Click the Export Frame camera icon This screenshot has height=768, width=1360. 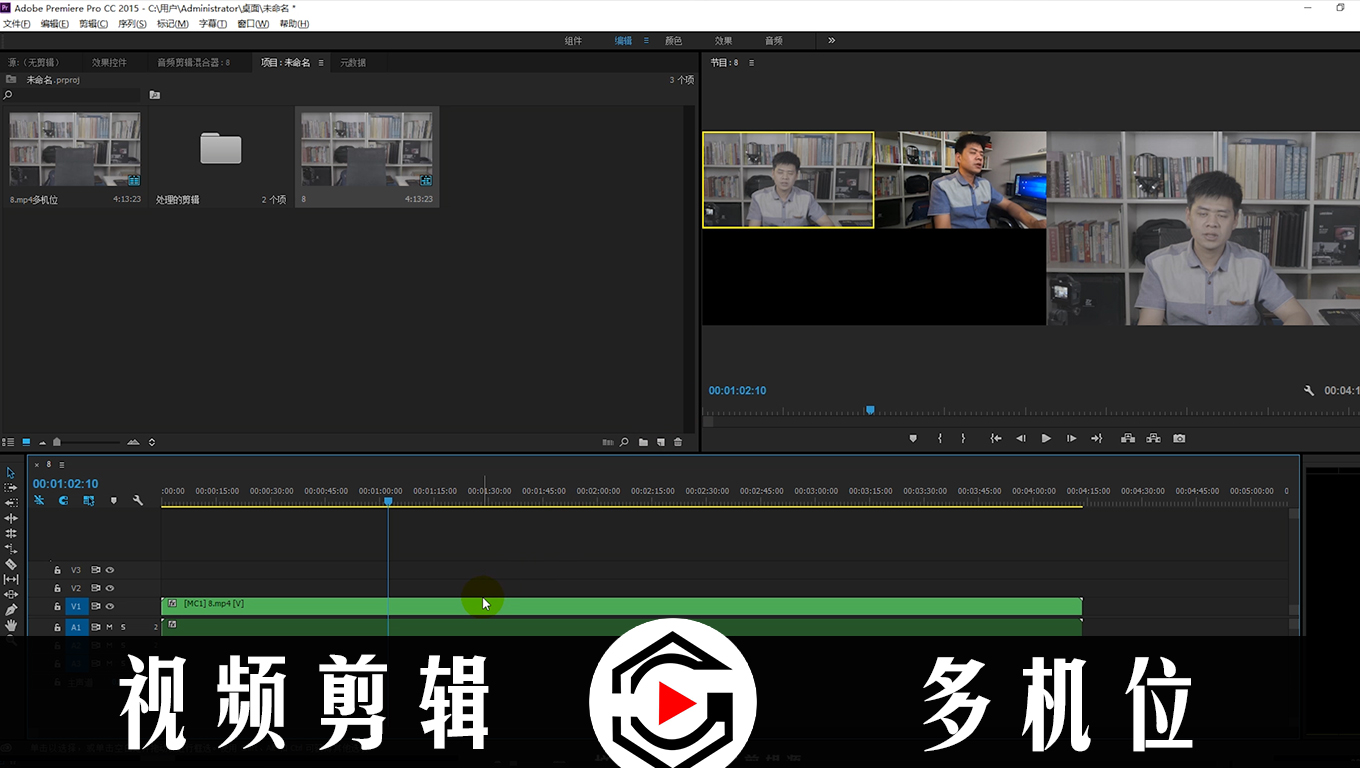click(1179, 438)
